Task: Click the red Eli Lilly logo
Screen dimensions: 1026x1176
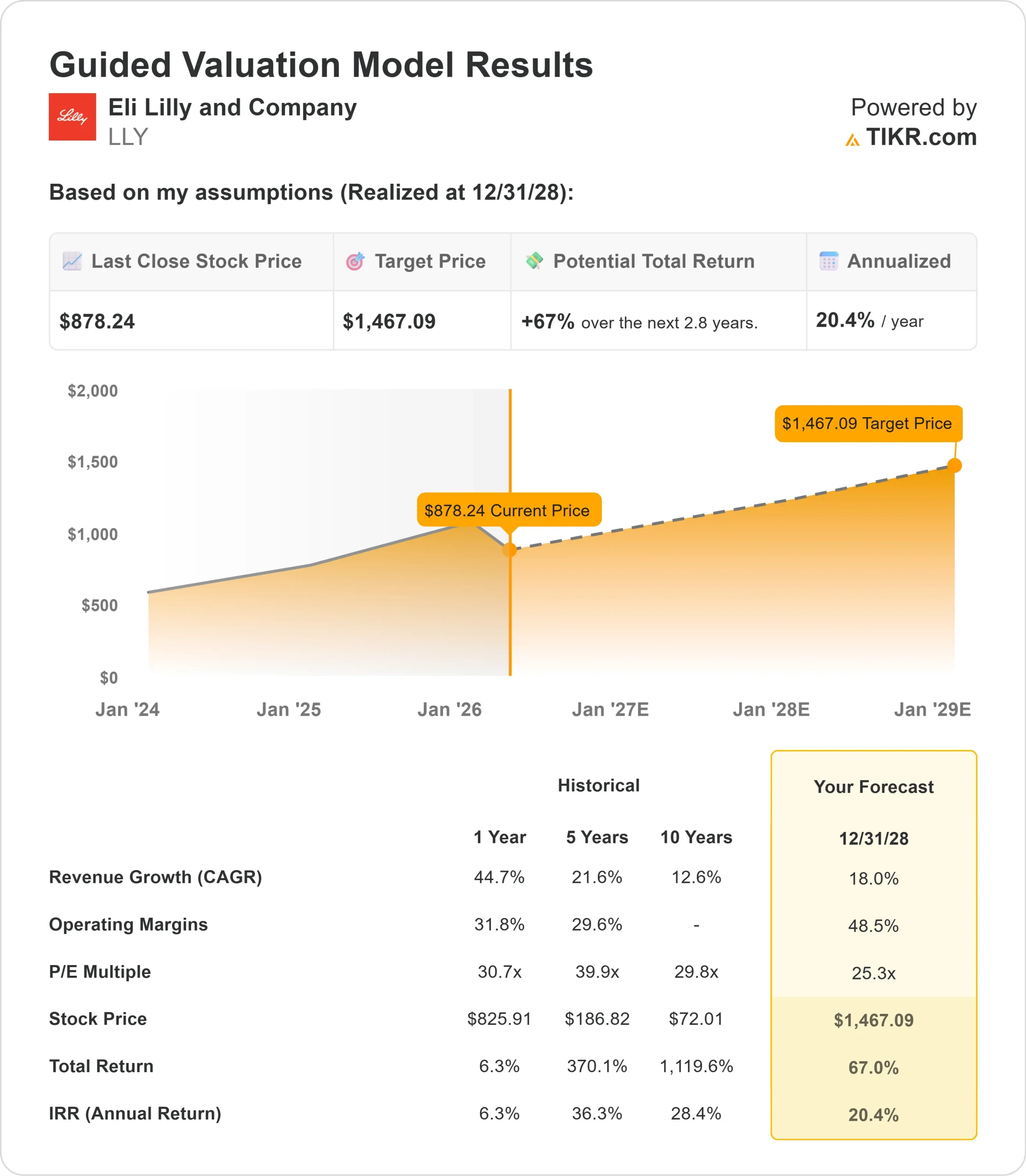Action: [x=72, y=117]
